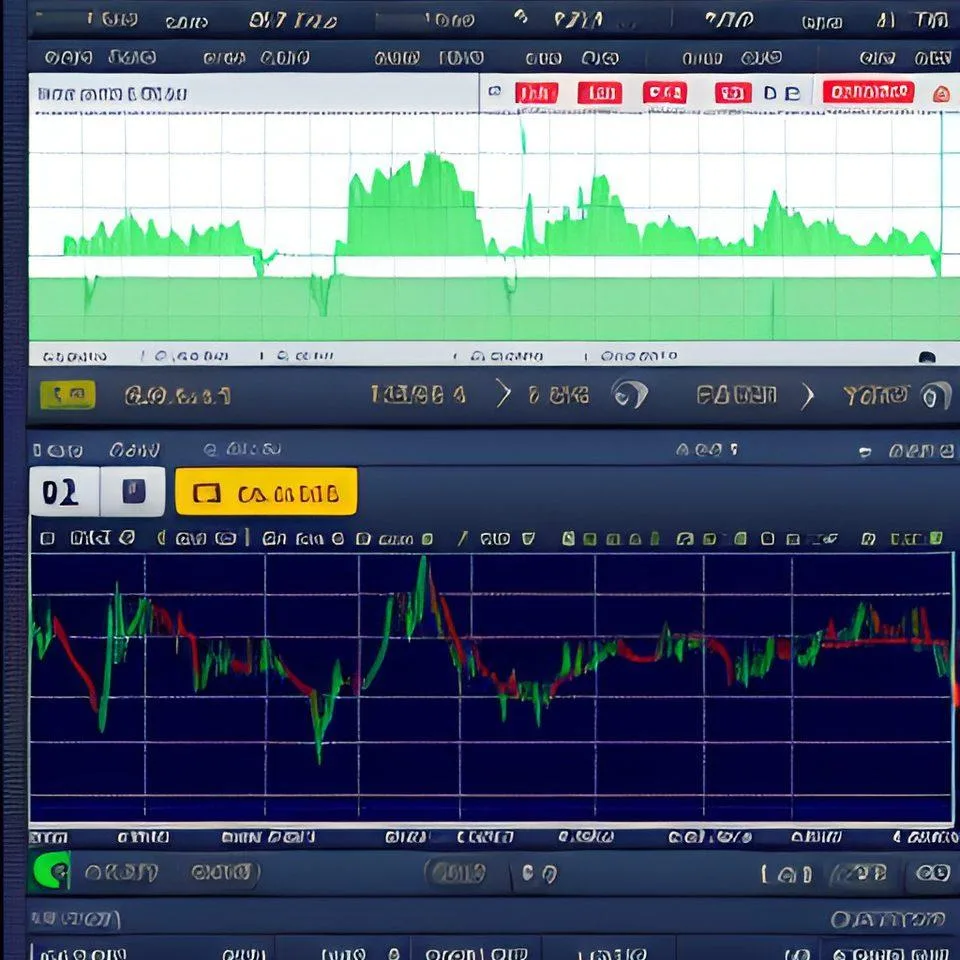Screen dimensions: 960x960
Task: Click the circular icon in center of middle bar
Action: tap(629, 395)
